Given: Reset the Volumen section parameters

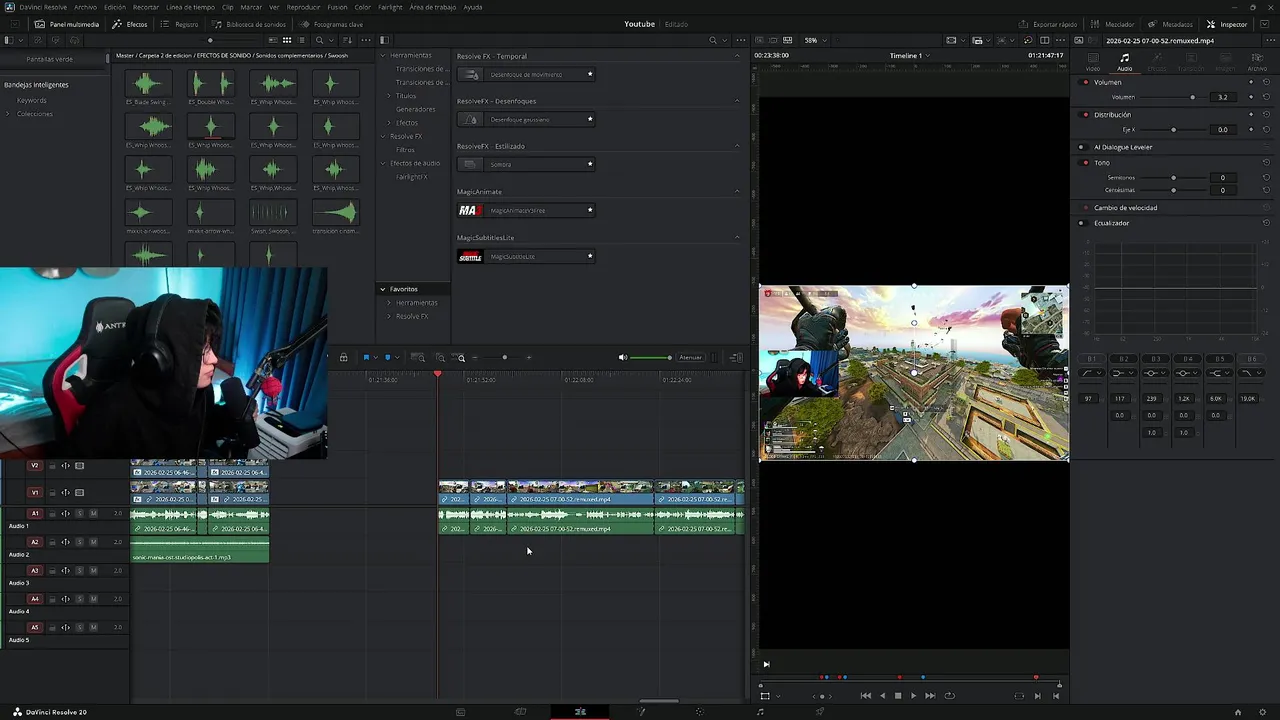Looking at the screenshot, I should coord(1266,82).
